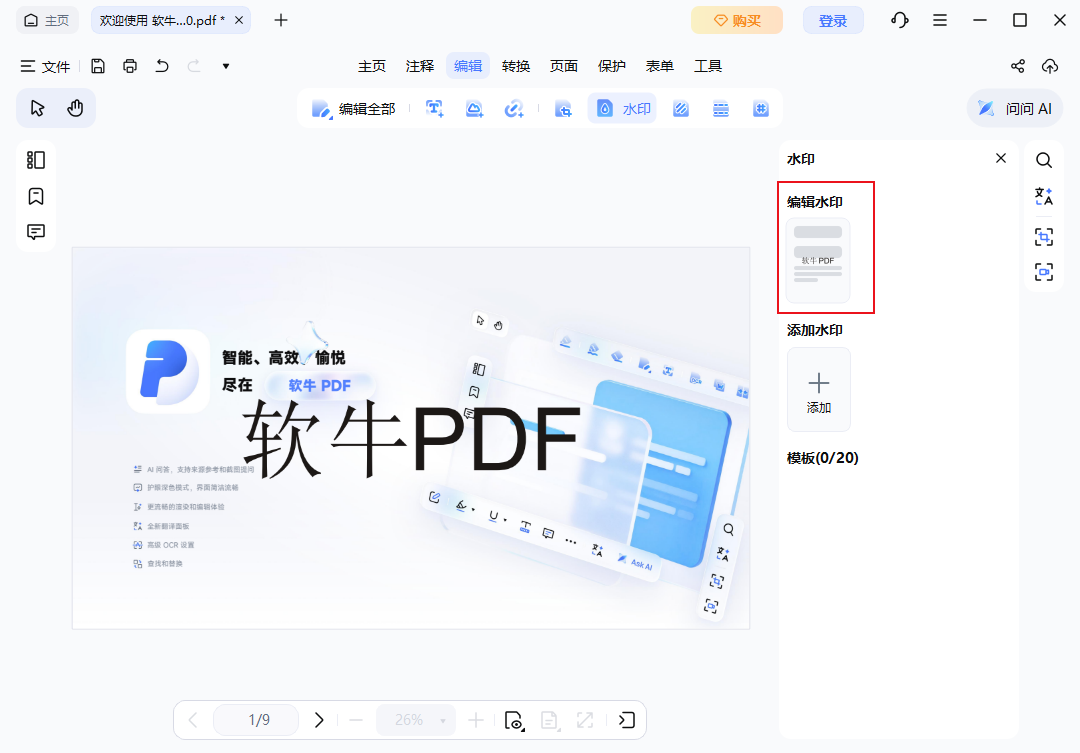Open the page thumbnails panel icon
The height and width of the screenshot is (753, 1080).
(x=36, y=160)
